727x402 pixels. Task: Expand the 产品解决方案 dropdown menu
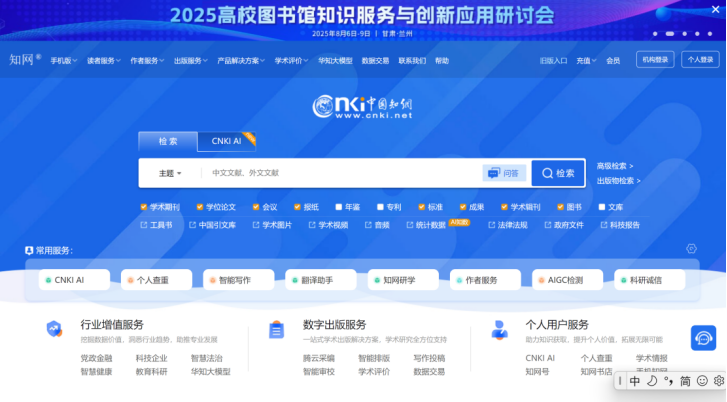241,61
